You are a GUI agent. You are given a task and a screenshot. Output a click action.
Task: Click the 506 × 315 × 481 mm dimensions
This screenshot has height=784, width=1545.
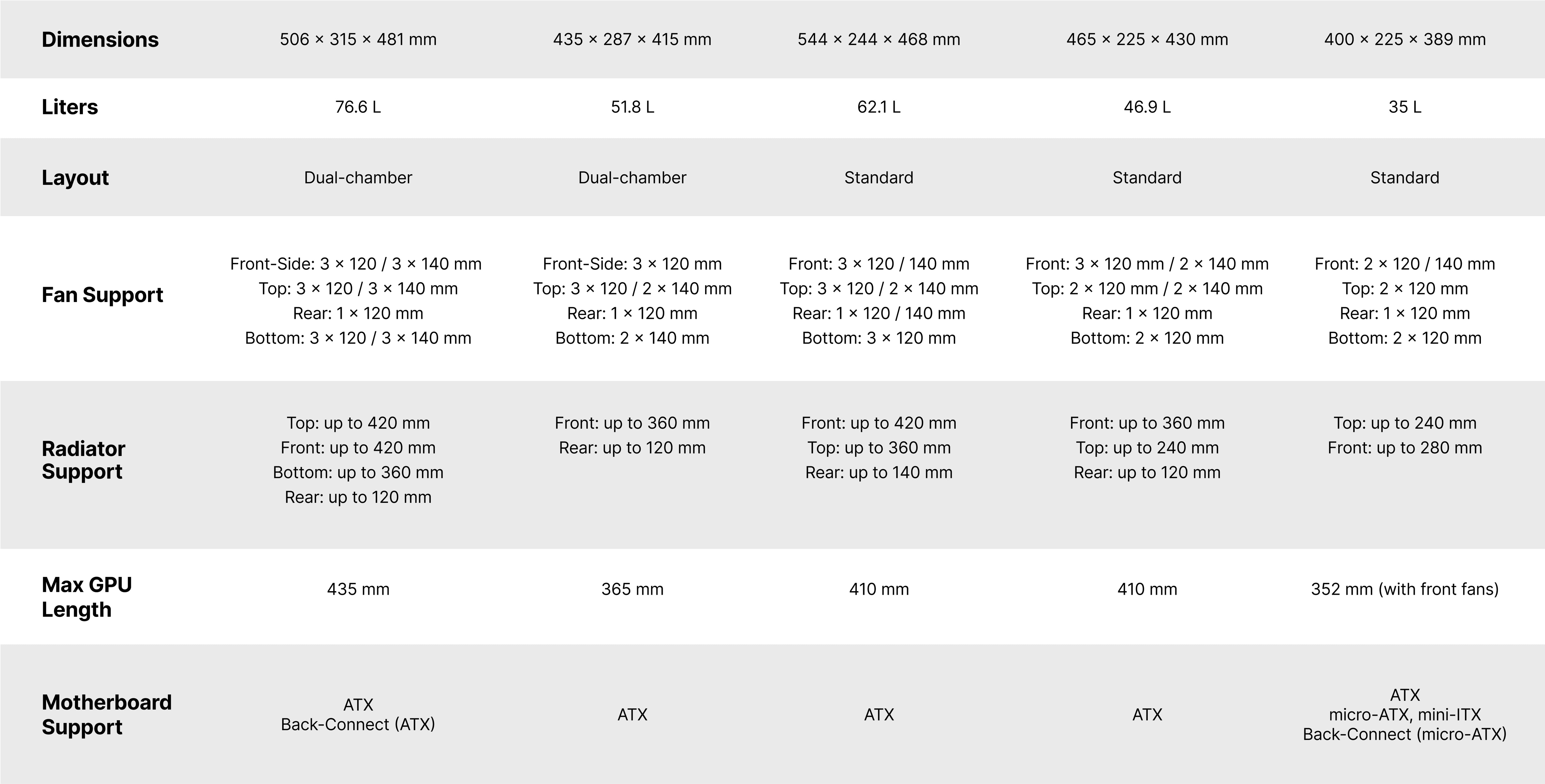click(358, 40)
